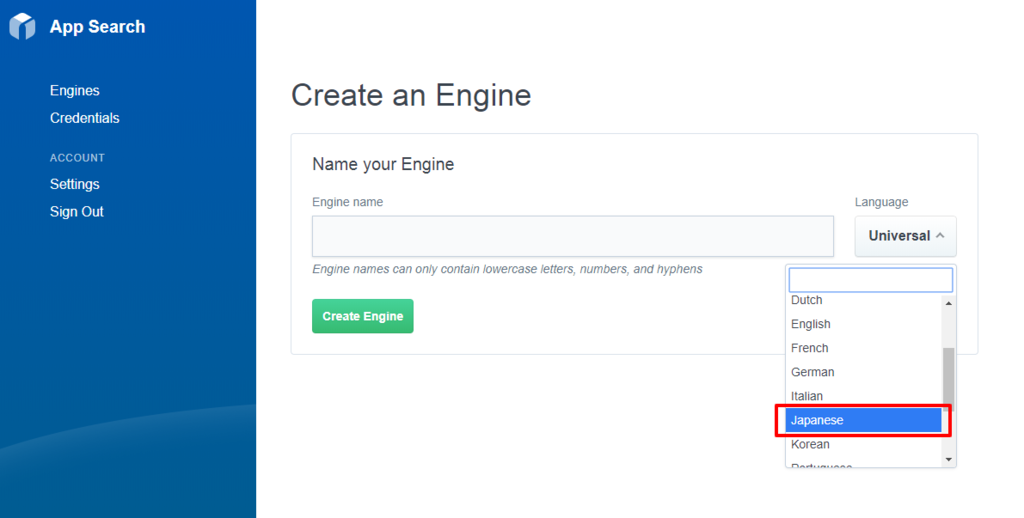1024x518 pixels.
Task: Click the language list scroll down arrow
Action: click(x=949, y=460)
